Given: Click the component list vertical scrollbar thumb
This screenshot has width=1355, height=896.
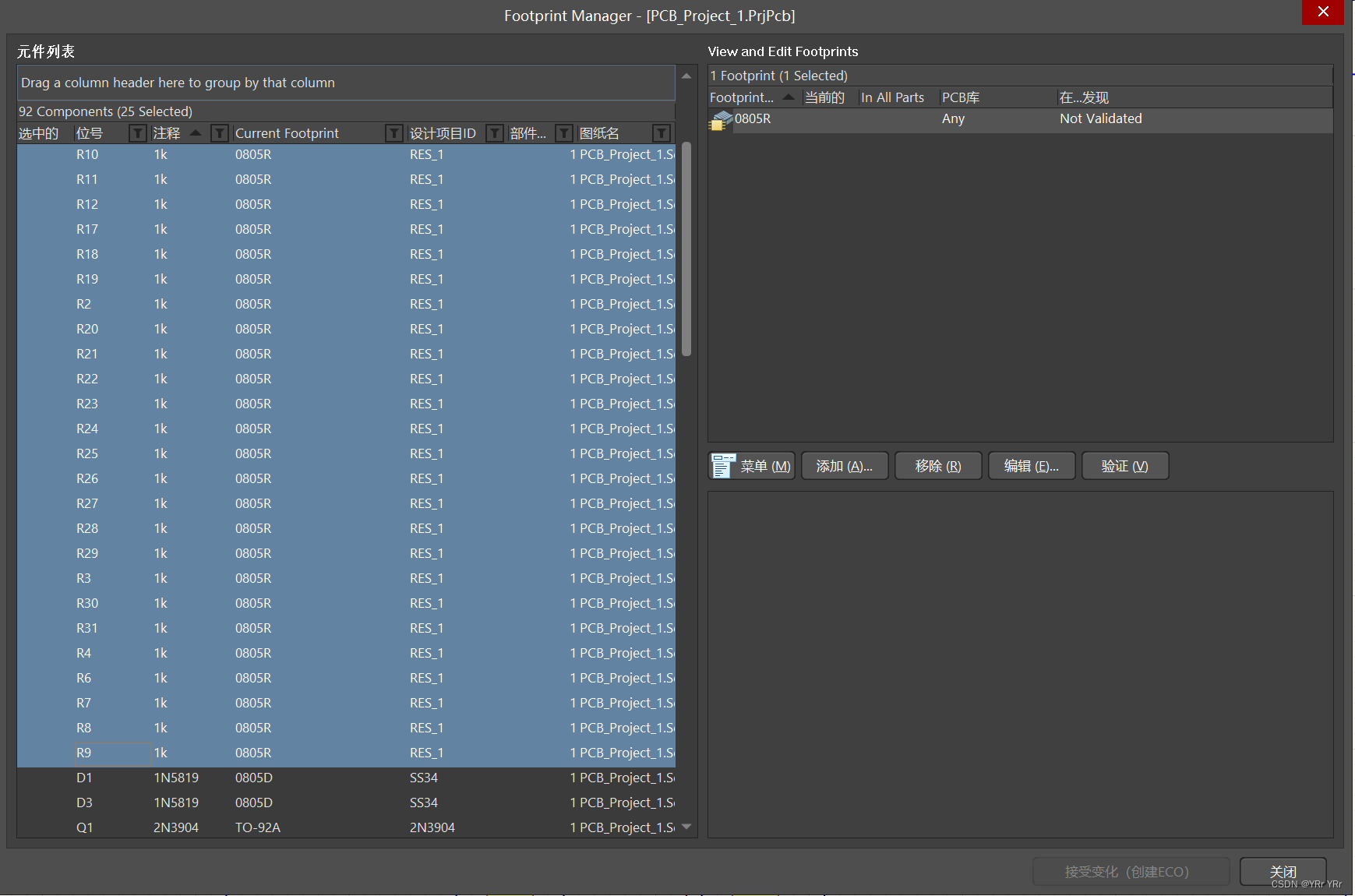Looking at the screenshot, I should pos(686,249).
